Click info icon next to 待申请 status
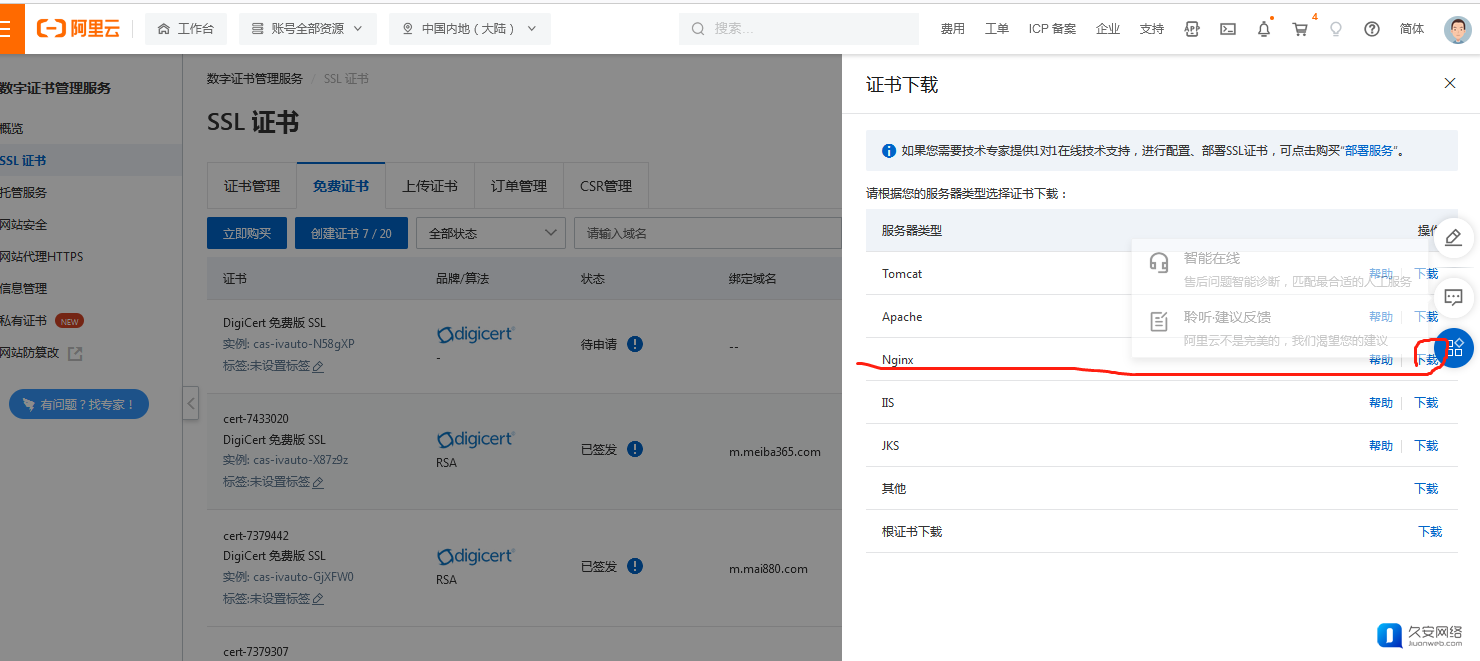Screen dimensions: 1480x661 pos(635,344)
